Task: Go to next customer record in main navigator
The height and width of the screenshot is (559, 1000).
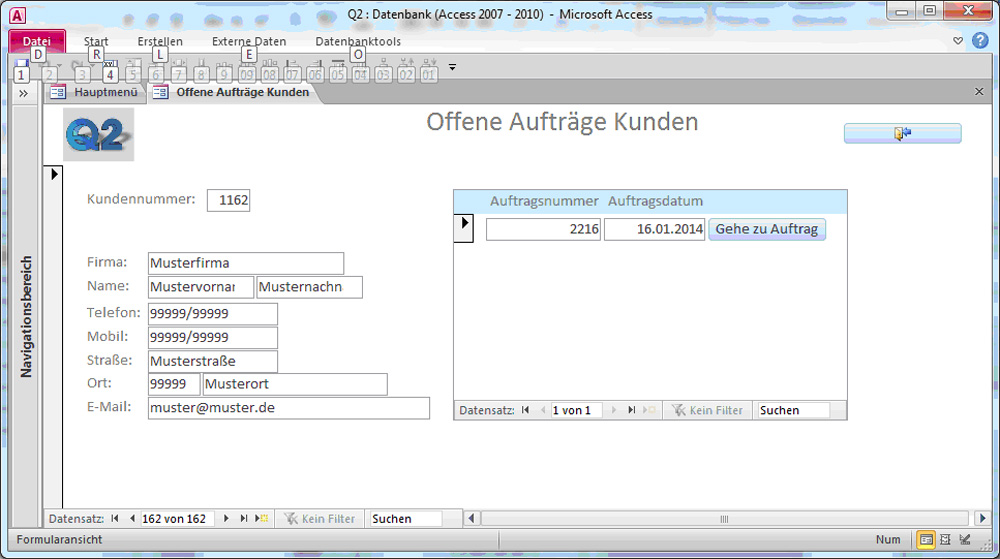Action: pyautogui.click(x=226, y=519)
